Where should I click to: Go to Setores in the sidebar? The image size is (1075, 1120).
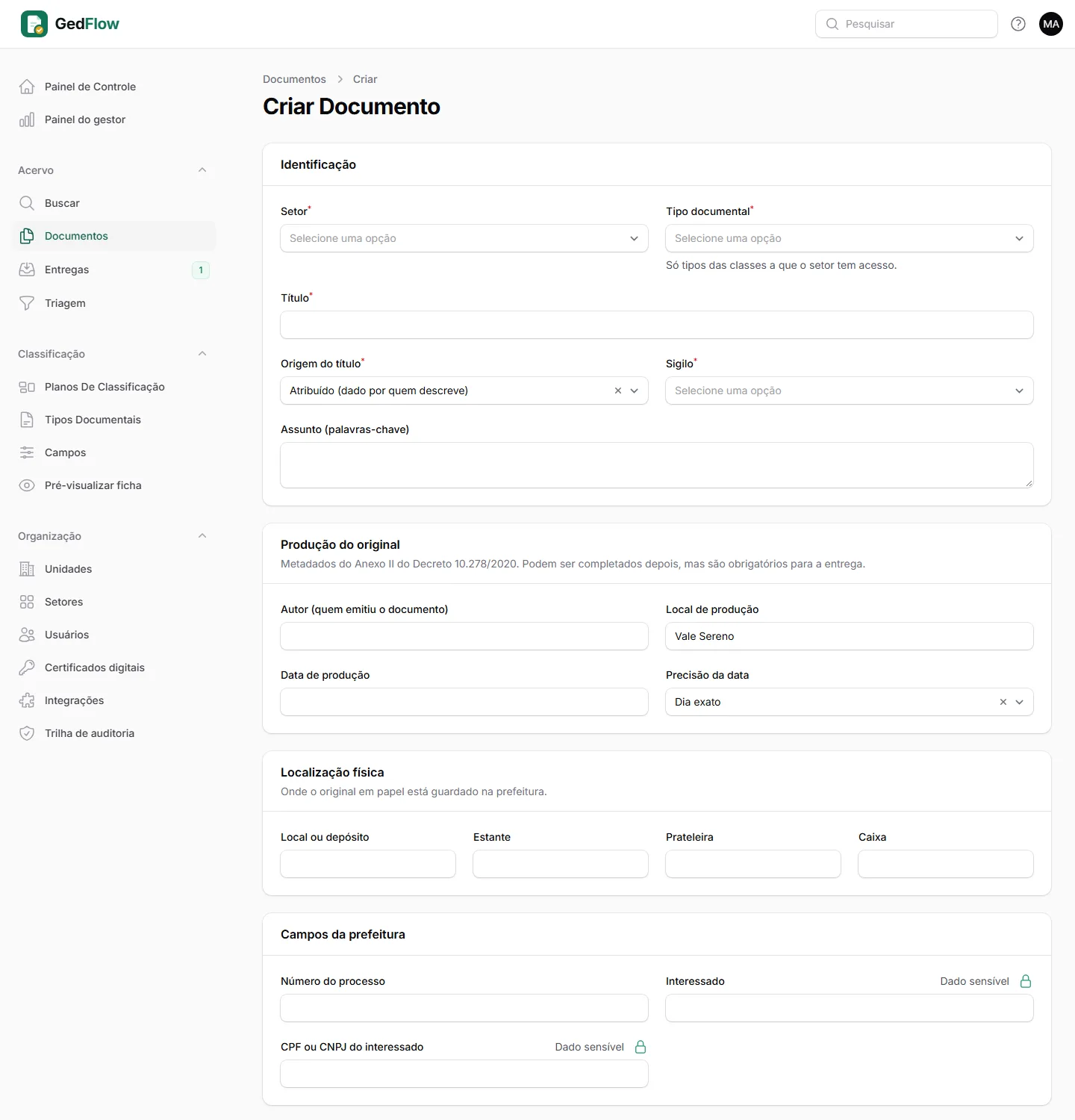tap(114, 602)
